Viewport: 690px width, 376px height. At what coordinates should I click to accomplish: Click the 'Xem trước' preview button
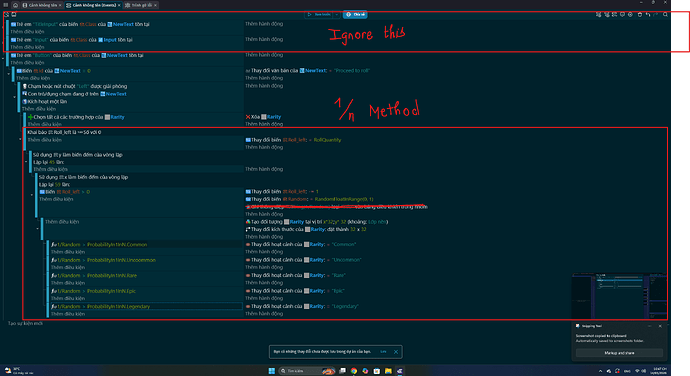[319, 15]
